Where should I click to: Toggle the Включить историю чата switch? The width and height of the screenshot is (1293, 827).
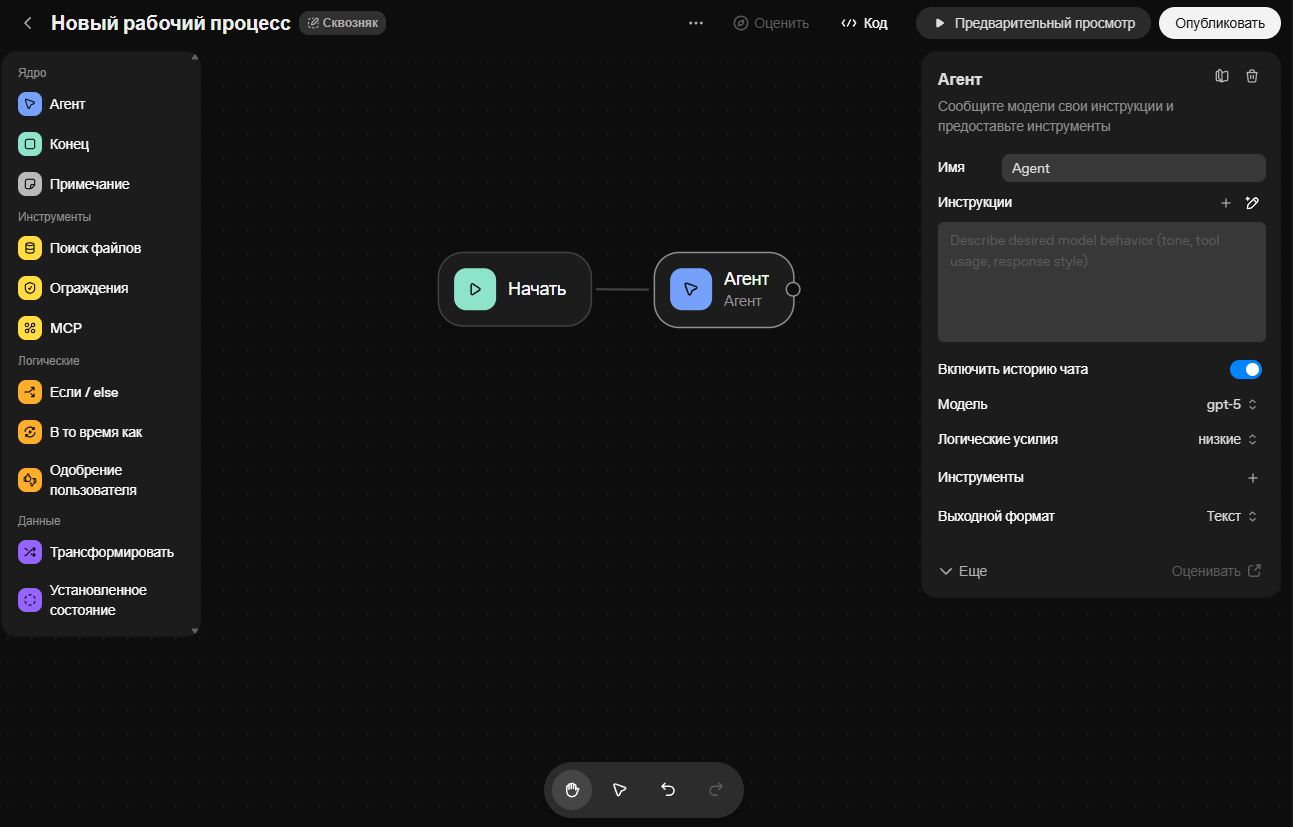coord(1246,370)
